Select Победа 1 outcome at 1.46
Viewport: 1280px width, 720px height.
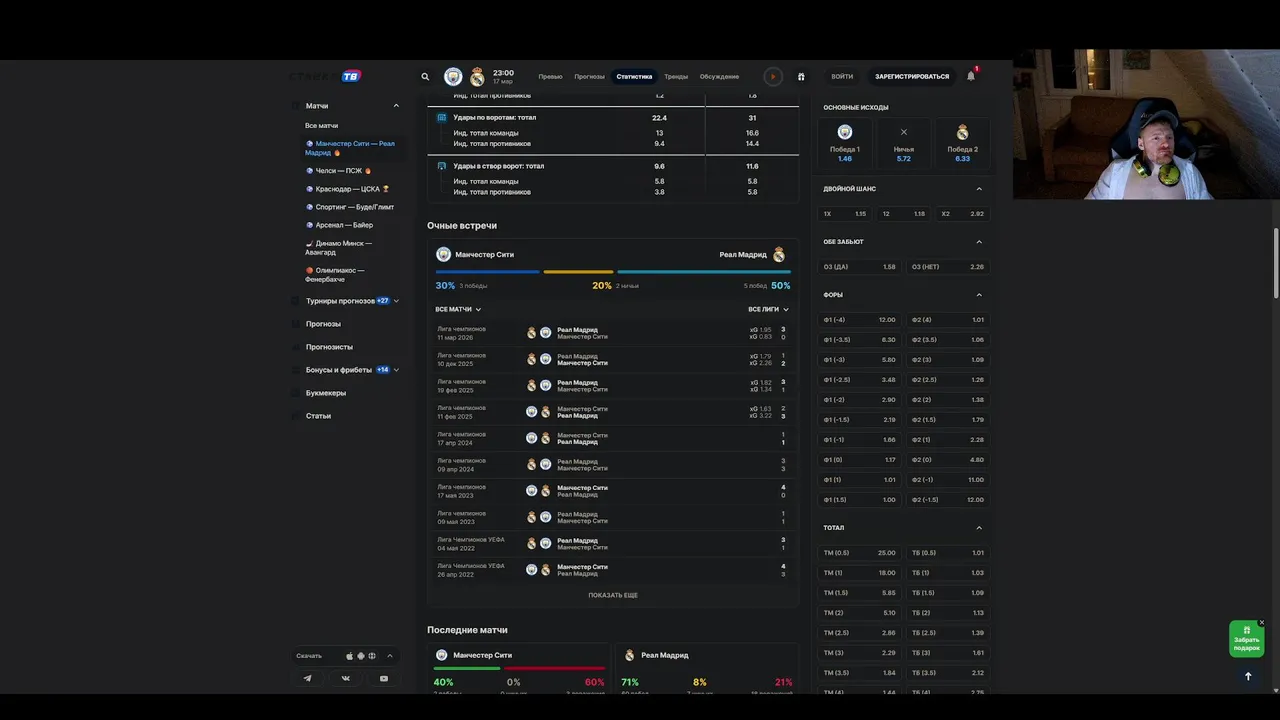point(845,144)
